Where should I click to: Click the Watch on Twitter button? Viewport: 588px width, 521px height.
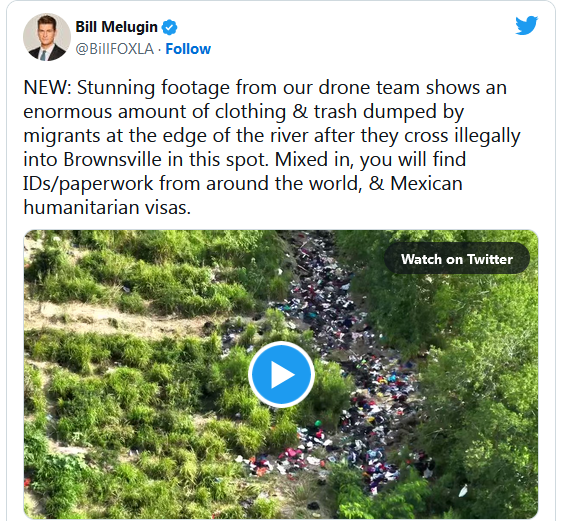(457, 259)
